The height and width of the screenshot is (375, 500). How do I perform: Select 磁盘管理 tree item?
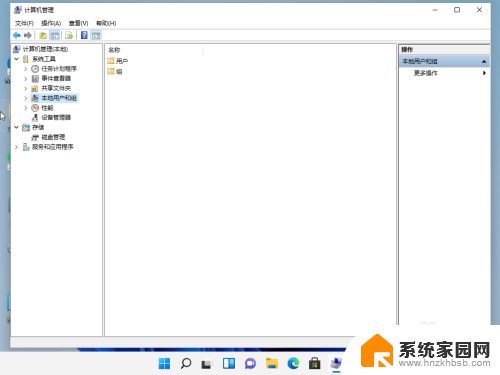click(53, 137)
